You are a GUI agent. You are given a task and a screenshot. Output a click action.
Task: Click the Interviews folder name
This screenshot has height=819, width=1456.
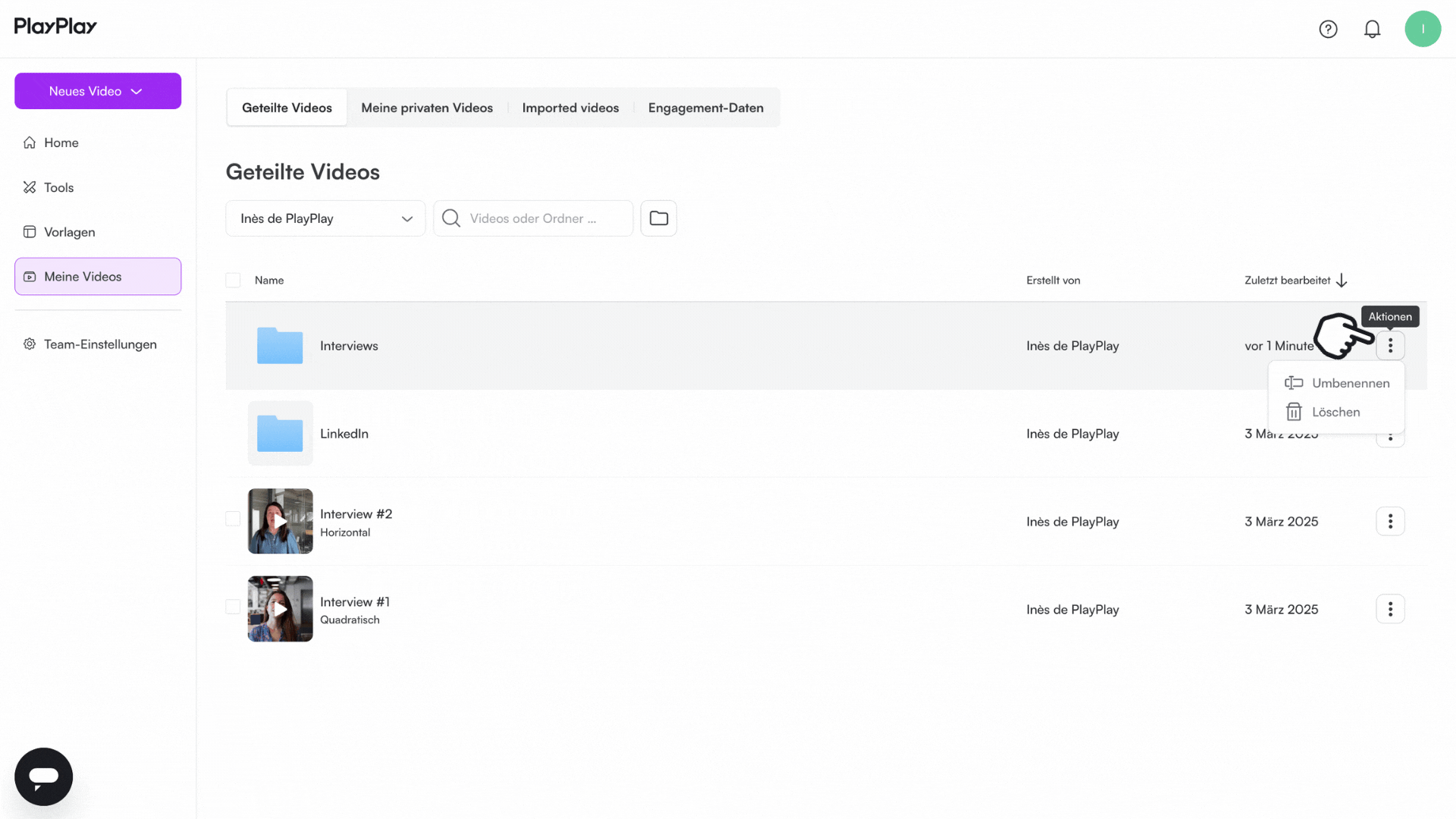[349, 346]
